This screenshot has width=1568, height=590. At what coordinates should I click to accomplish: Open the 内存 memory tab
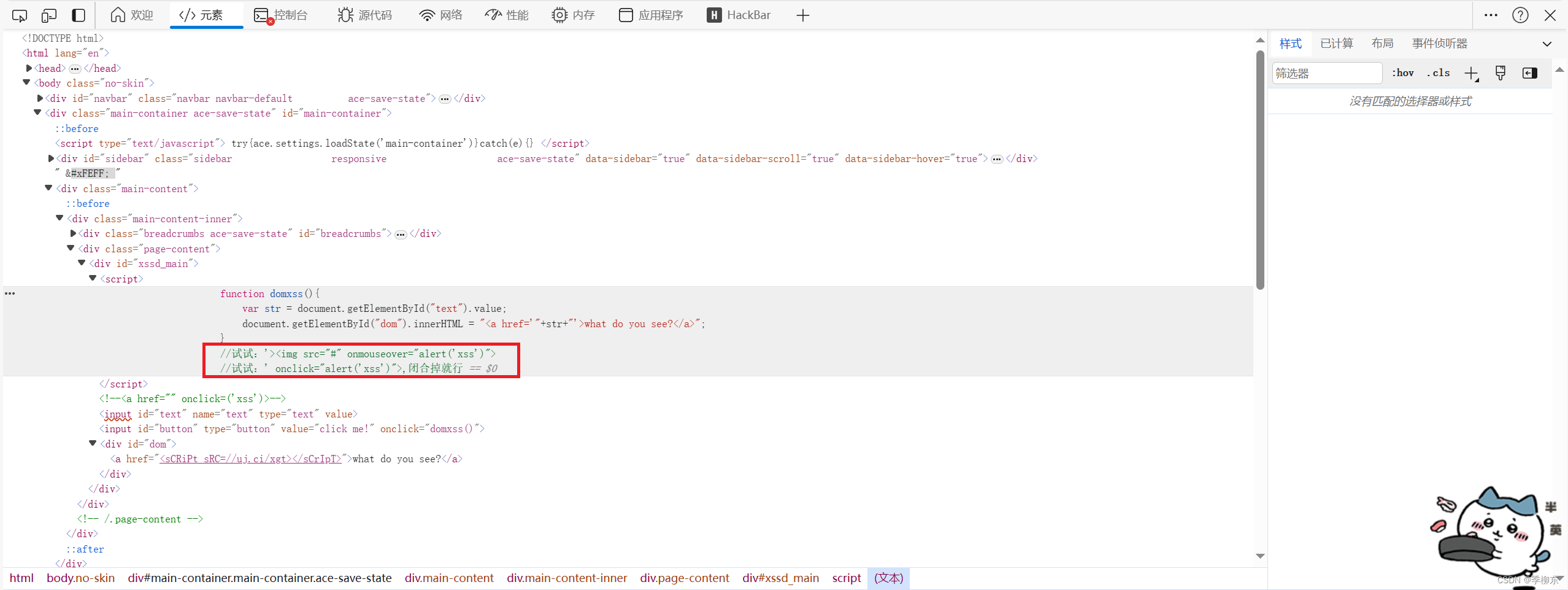[573, 15]
